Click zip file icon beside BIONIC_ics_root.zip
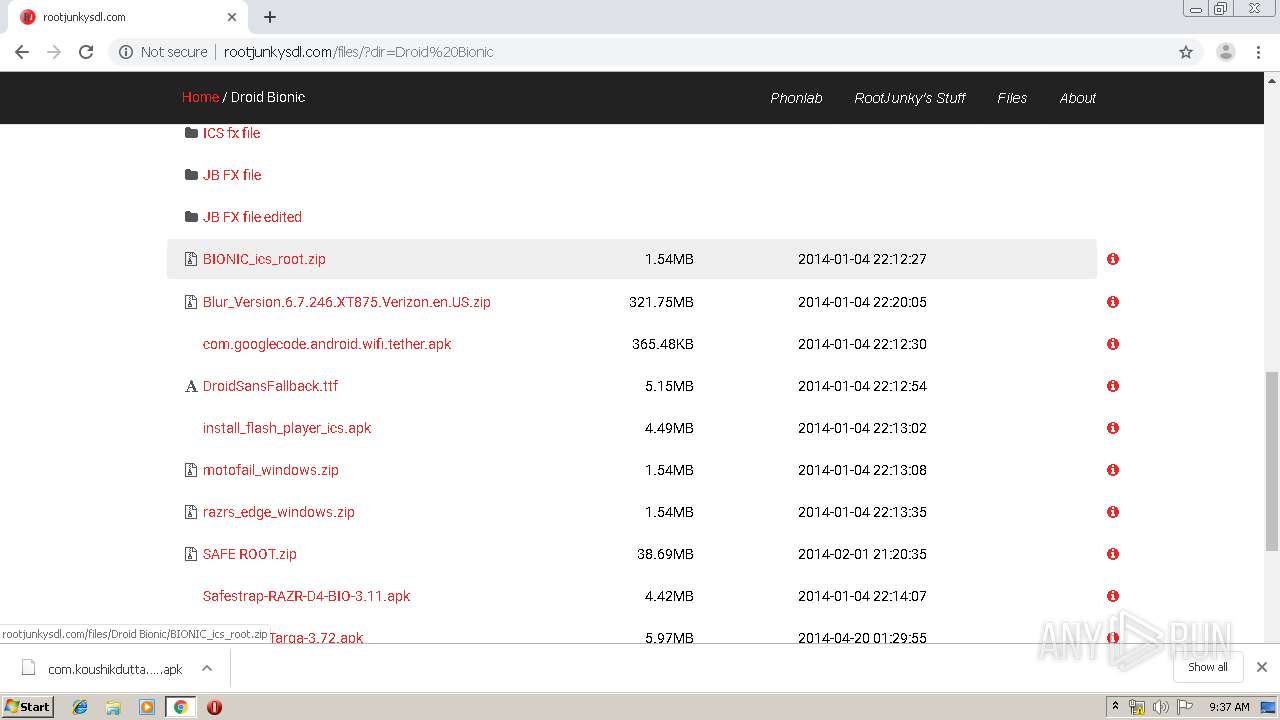The width and height of the screenshot is (1280, 720). tap(191, 259)
